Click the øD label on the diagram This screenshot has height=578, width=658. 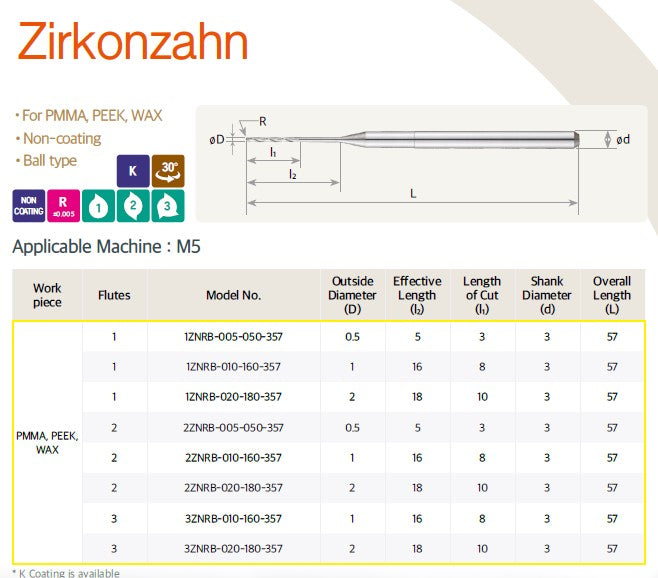point(217,140)
